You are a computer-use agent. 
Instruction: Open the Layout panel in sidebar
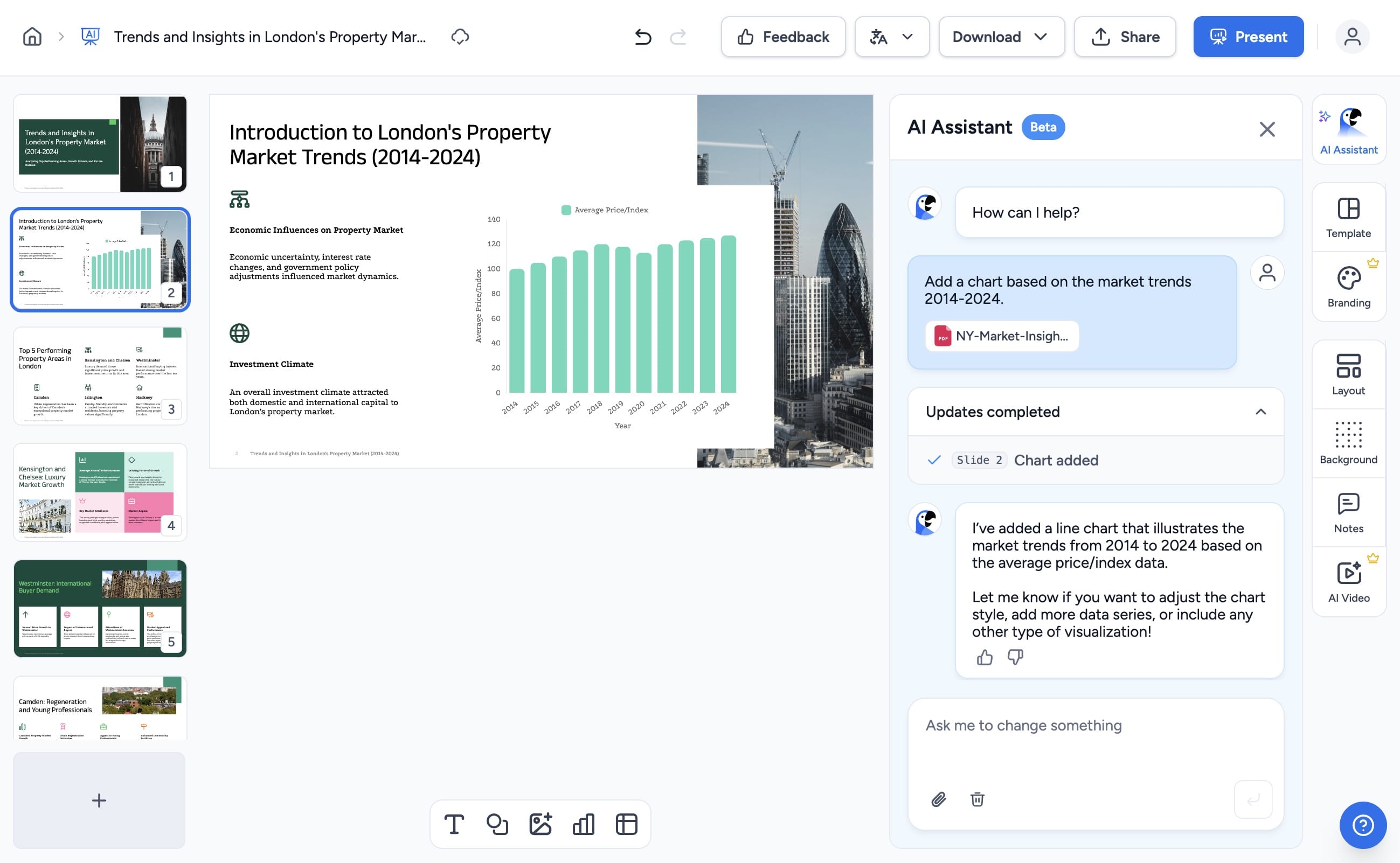[x=1348, y=374]
